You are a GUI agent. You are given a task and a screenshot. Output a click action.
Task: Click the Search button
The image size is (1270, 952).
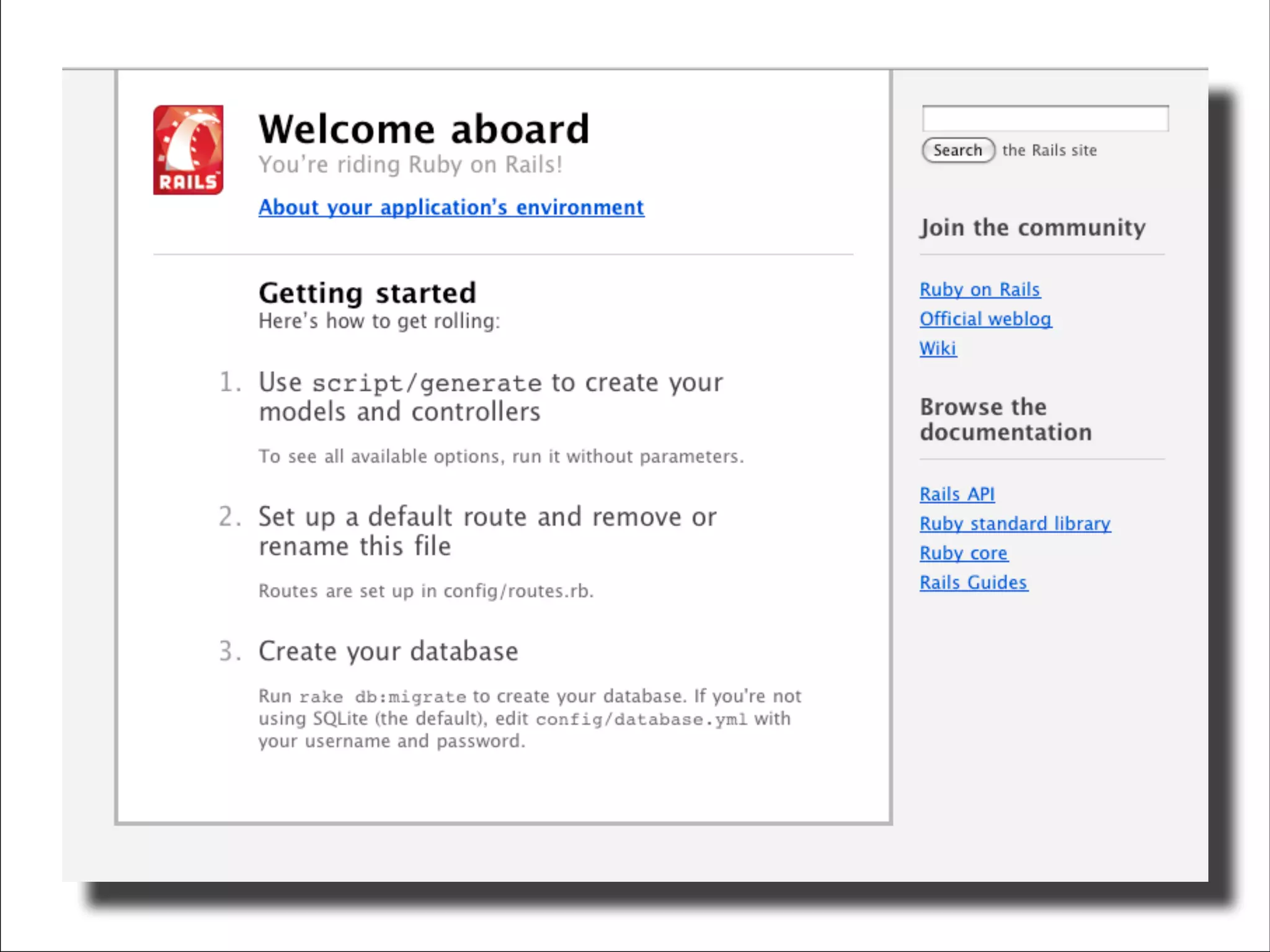tap(957, 151)
